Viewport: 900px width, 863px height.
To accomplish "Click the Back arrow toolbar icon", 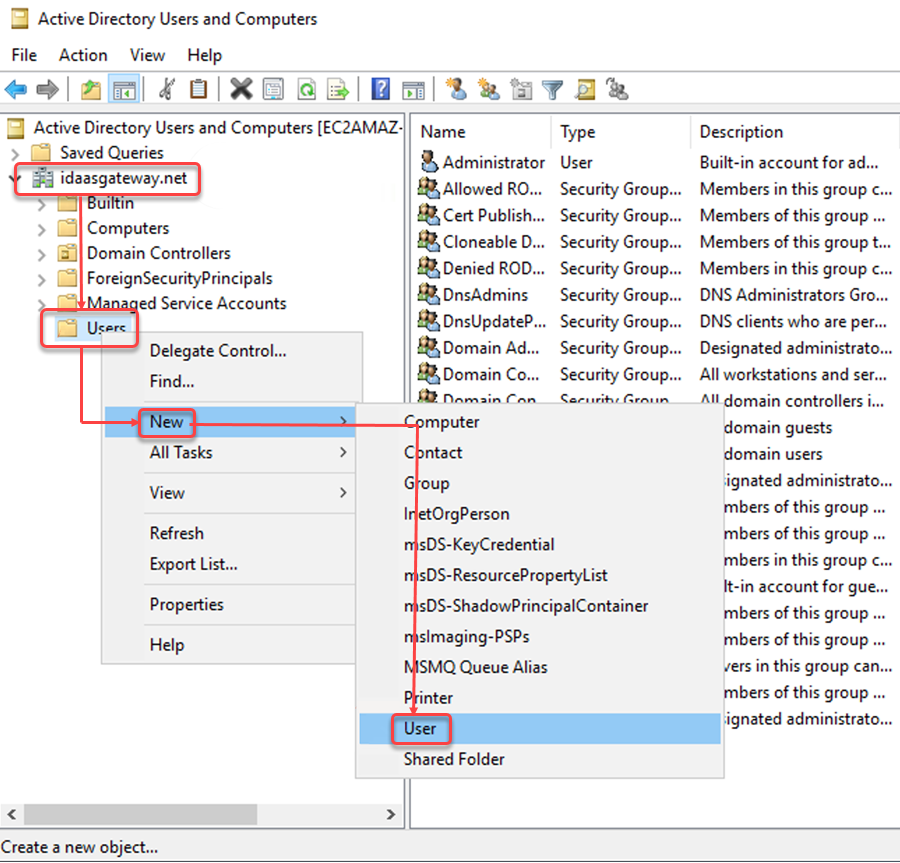I will tap(16, 90).
